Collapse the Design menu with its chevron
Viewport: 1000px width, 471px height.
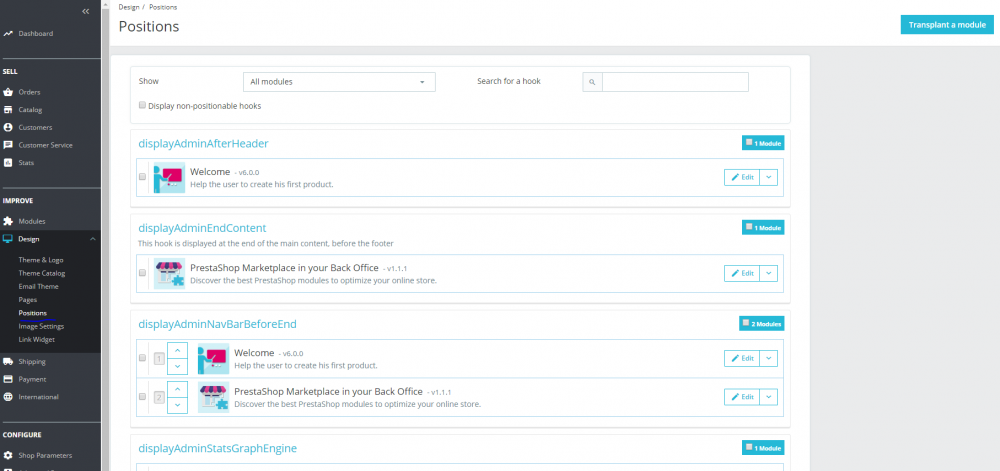[92, 239]
